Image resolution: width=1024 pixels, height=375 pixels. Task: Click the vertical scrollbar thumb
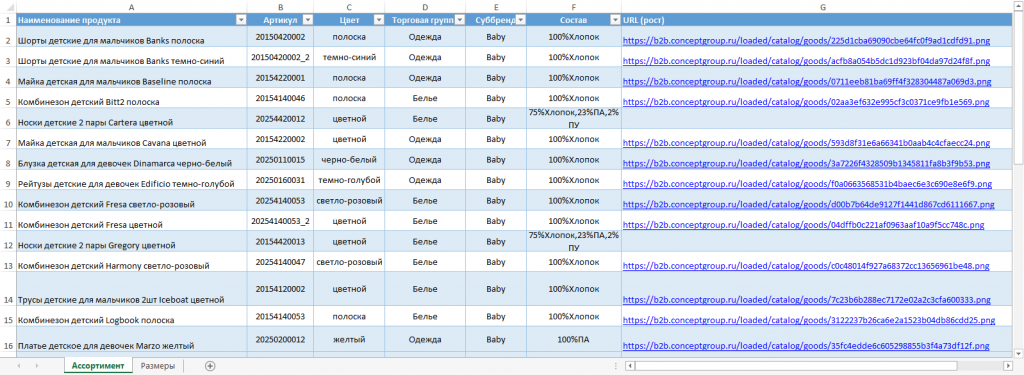tap(1019, 88)
